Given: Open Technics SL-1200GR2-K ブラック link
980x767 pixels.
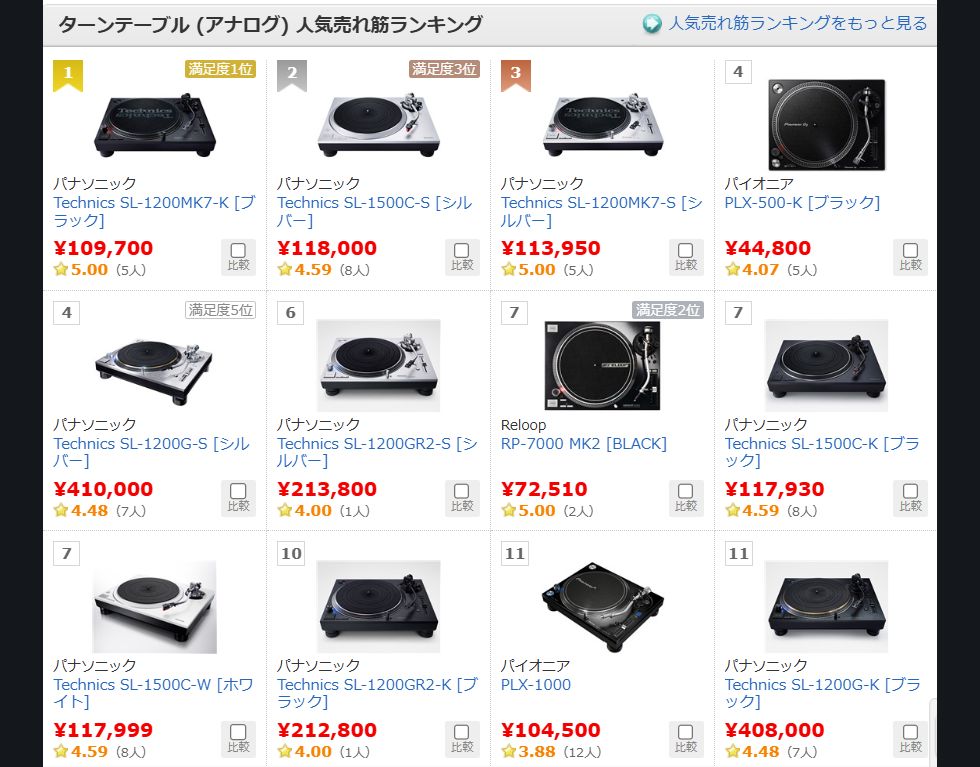Looking at the screenshot, I should click(377, 693).
